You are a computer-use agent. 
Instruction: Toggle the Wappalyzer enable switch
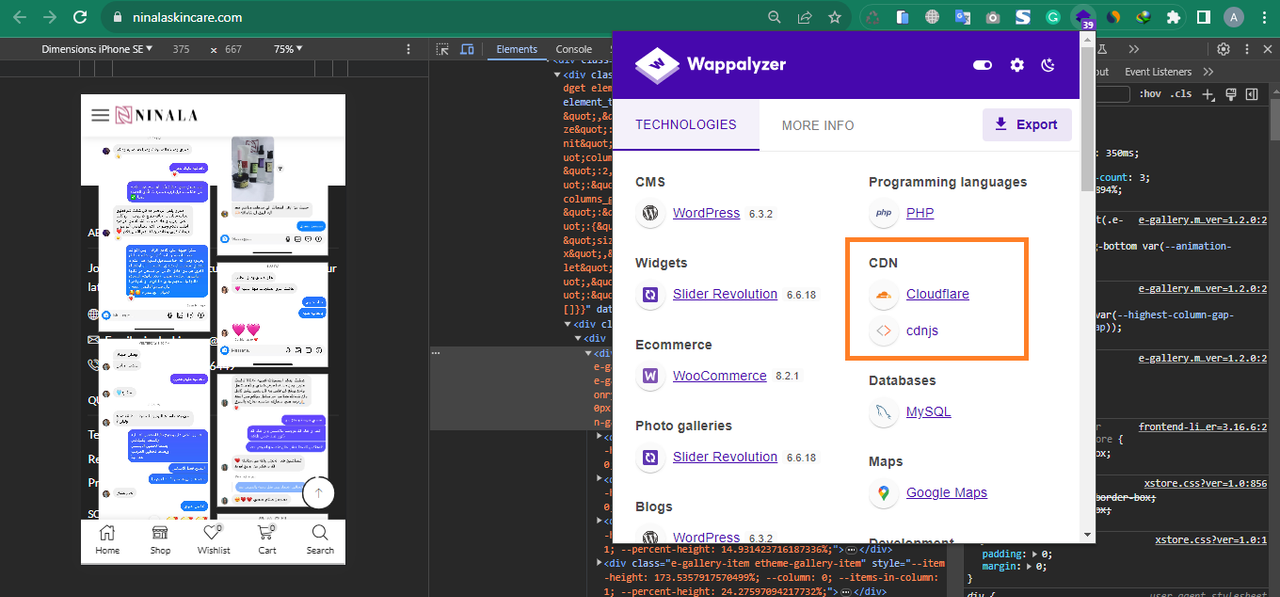(982, 65)
